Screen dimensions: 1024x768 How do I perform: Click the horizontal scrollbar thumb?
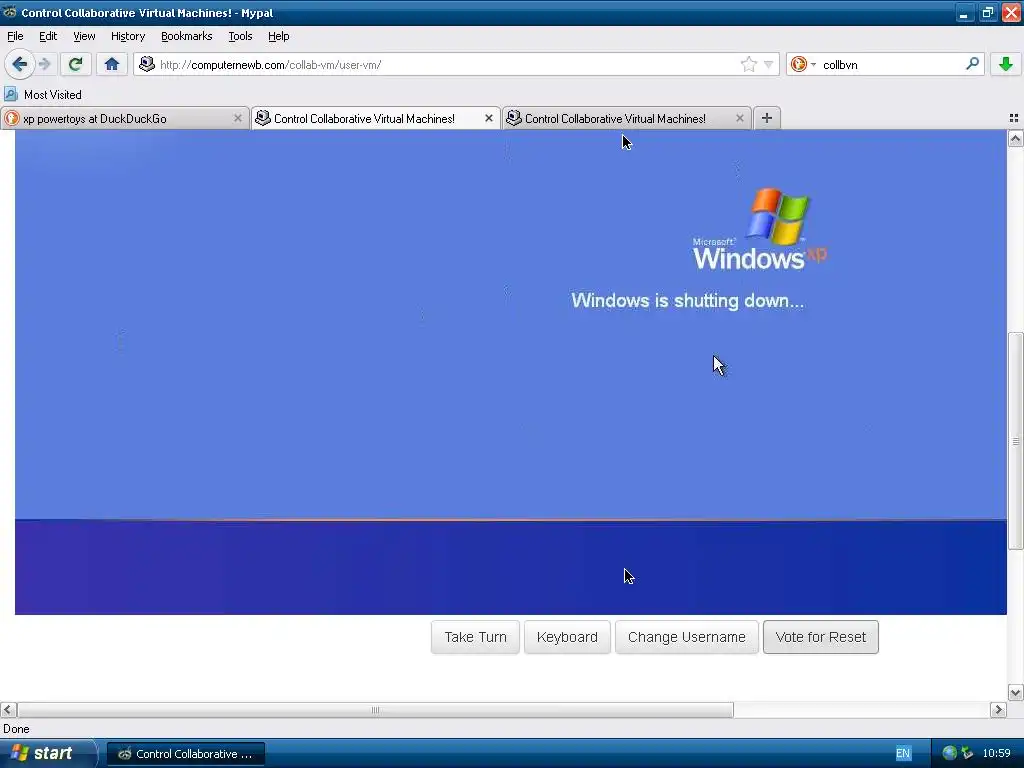click(375, 710)
